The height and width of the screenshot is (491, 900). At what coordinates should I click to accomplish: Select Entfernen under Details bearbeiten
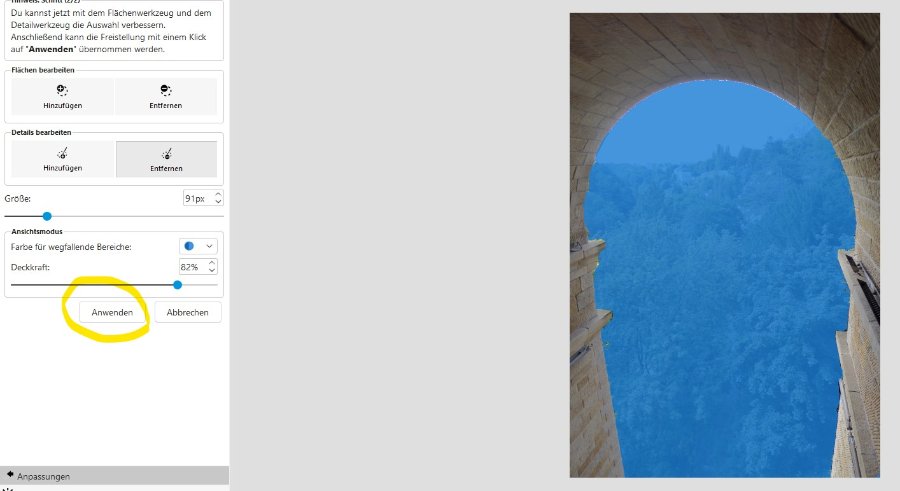(166, 159)
